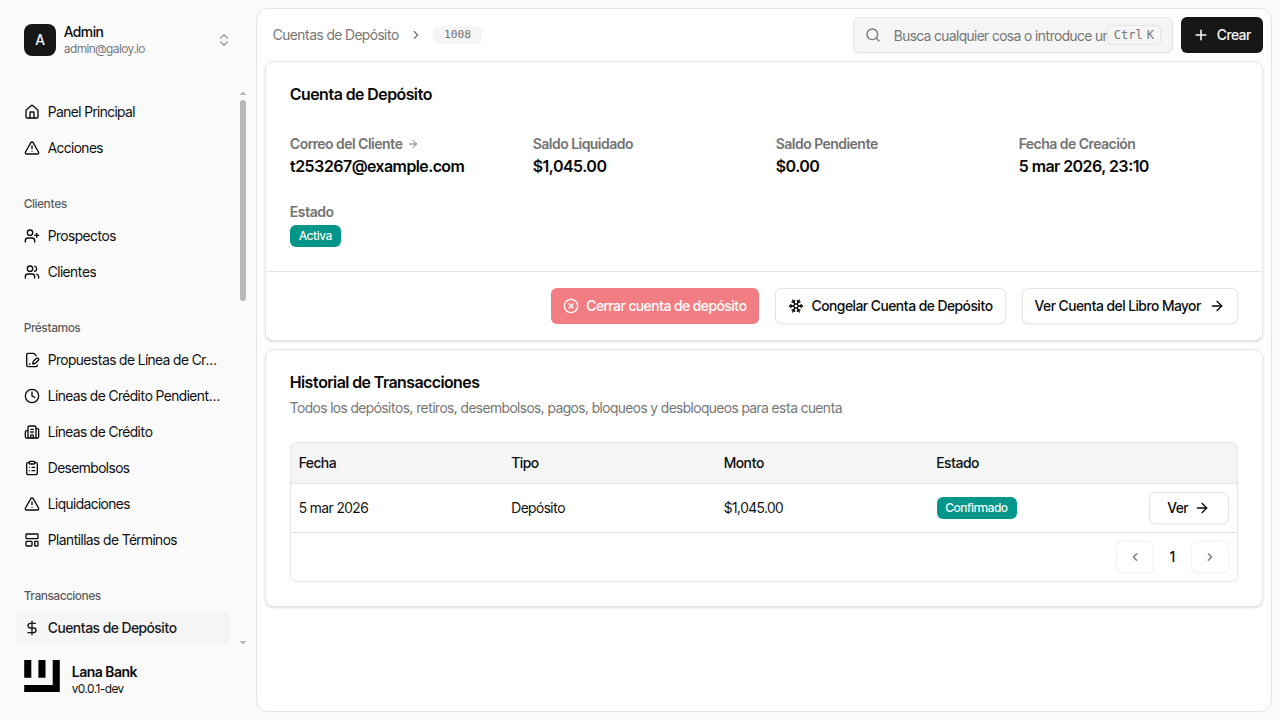Click the search magnifier icon
1280x720 pixels.
pyautogui.click(x=873, y=35)
